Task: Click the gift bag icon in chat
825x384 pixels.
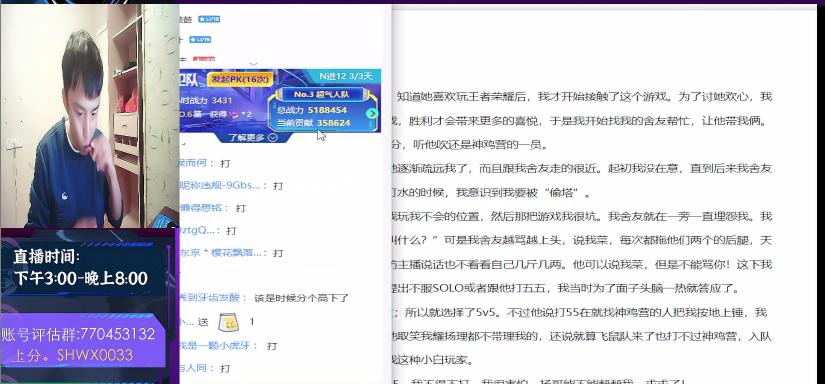Action: pyautogui.click(x=228, y=322)
